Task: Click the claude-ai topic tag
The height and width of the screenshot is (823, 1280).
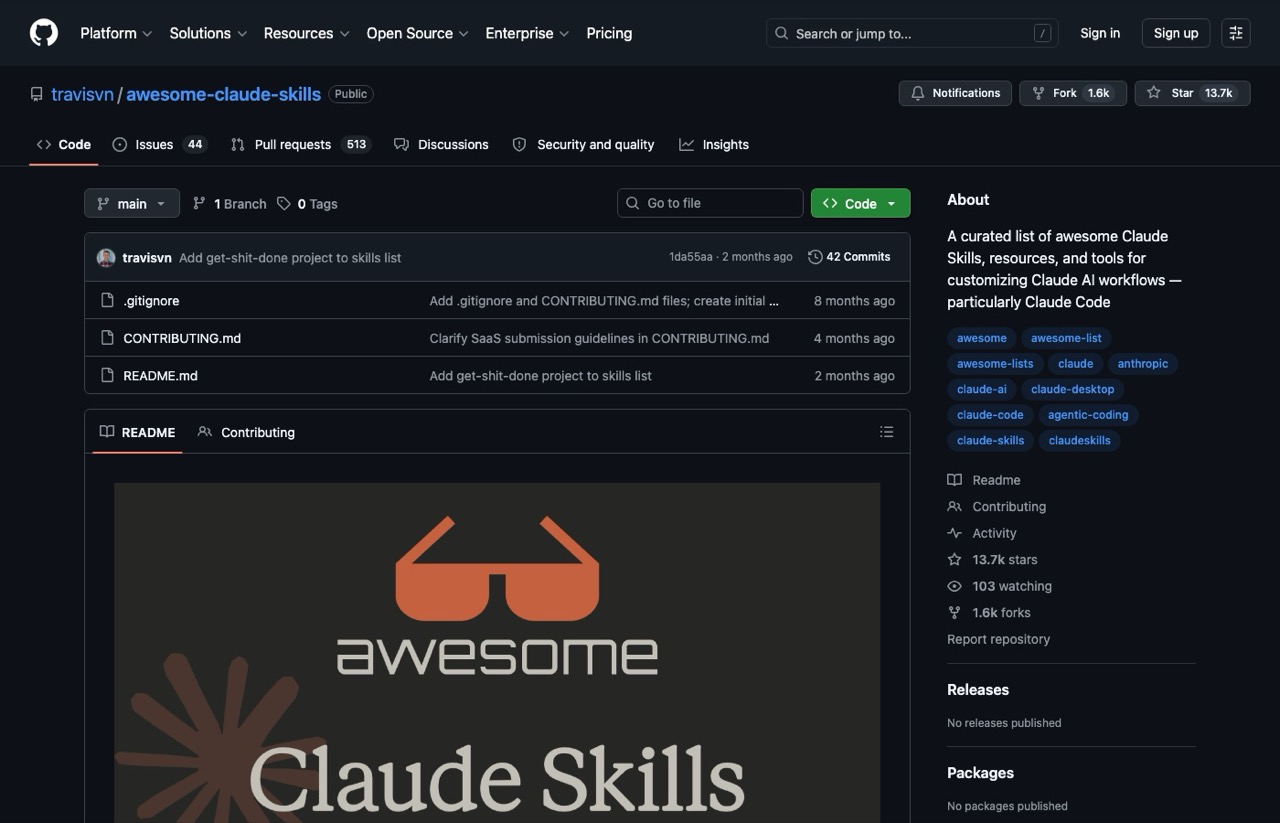Action: click(x=982, y=389)
